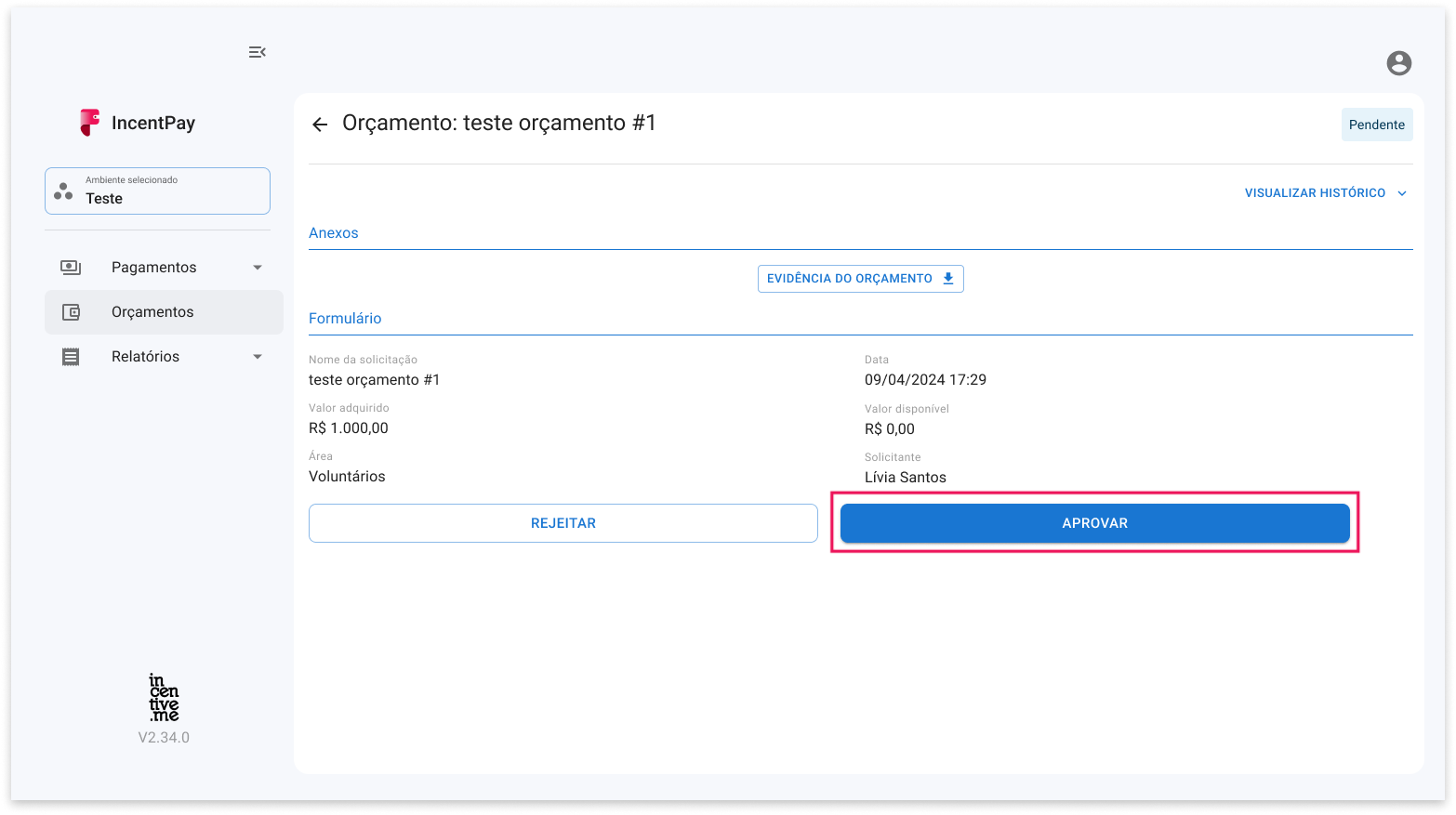This screenshot has height=815, width=1456.
Task: Expand the Relatórios submenu arrow
Action: click(x=258, y=357)
